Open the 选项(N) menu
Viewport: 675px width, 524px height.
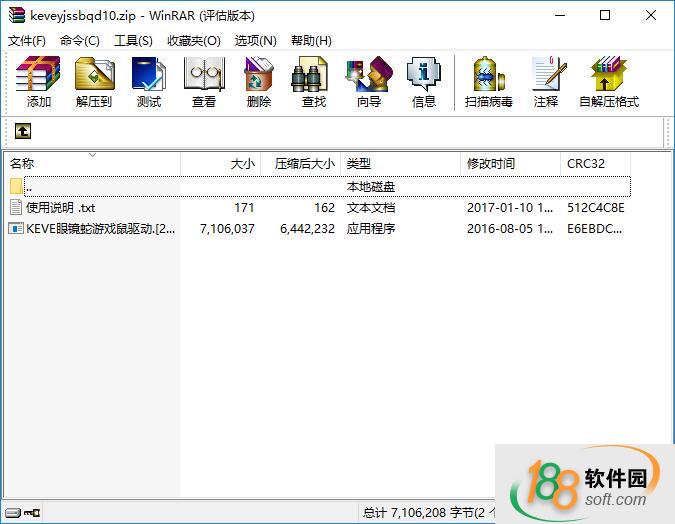coord(255,40)
